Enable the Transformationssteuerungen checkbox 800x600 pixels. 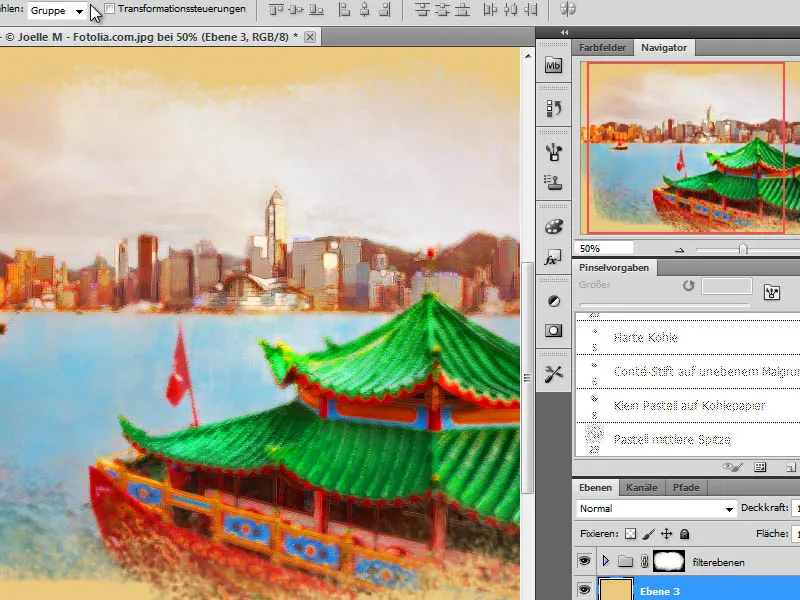tap(109, 9)
